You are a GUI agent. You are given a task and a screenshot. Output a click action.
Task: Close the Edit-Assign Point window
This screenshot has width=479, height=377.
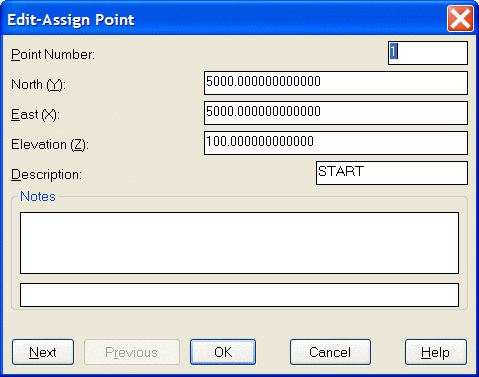pyautogui.click(x=460, y=18)
